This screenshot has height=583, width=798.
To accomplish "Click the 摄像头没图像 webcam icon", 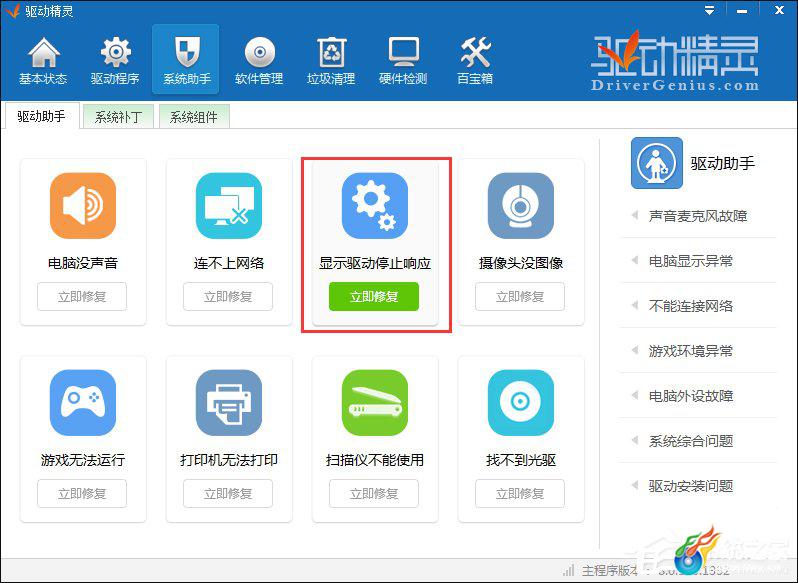I will (x=521, y=206).
